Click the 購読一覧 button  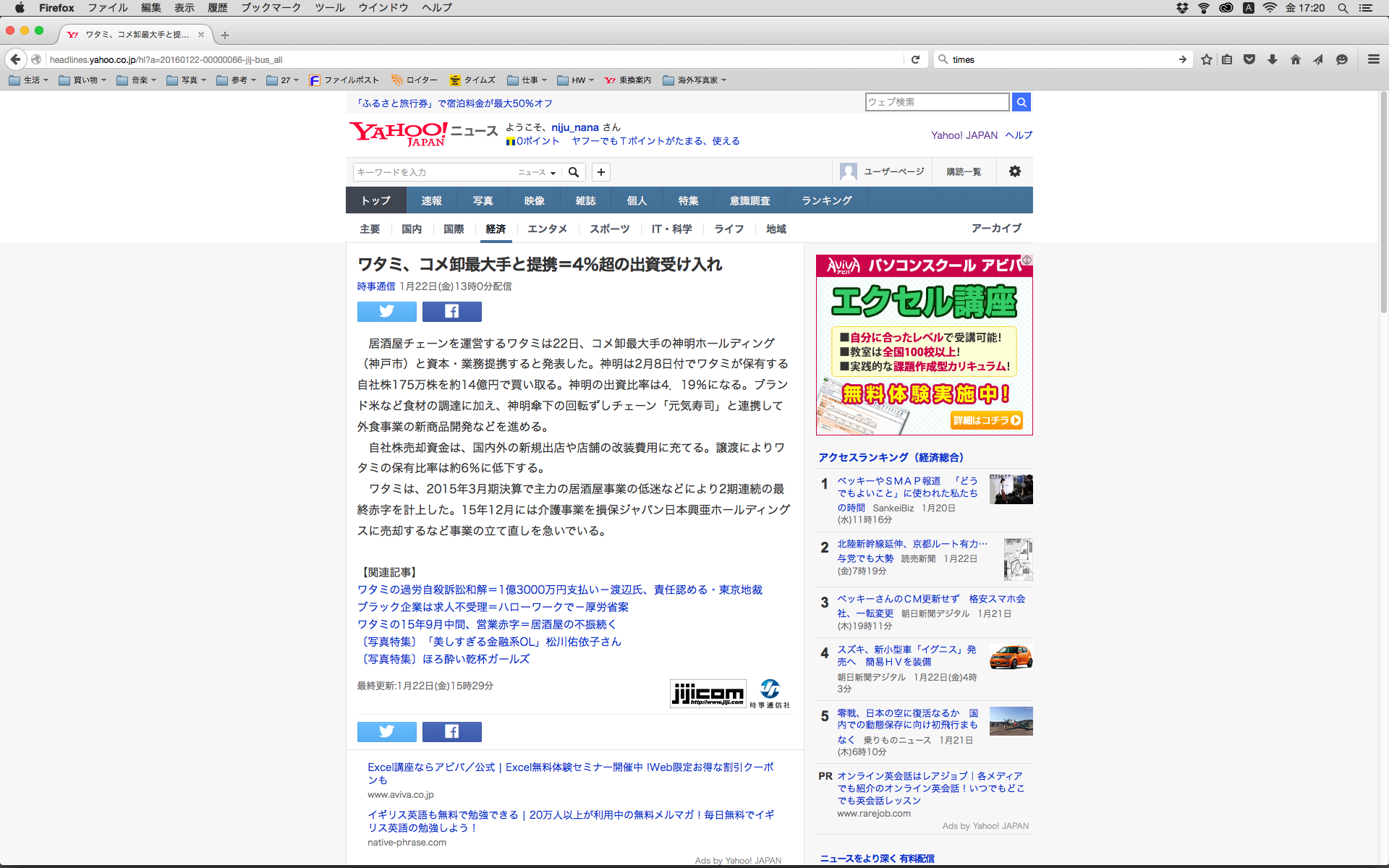point(964,171)
